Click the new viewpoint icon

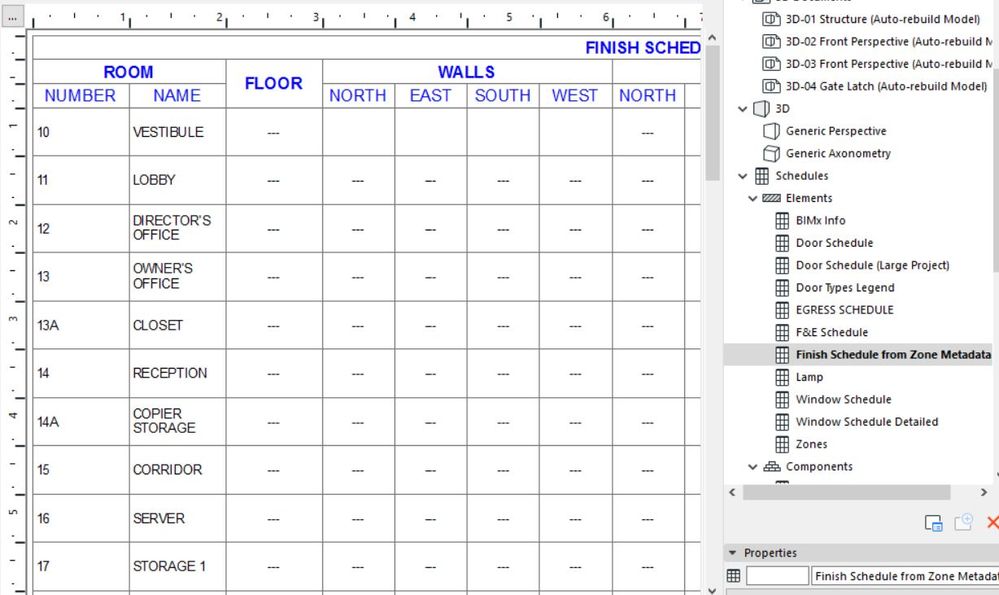(963, 522)
